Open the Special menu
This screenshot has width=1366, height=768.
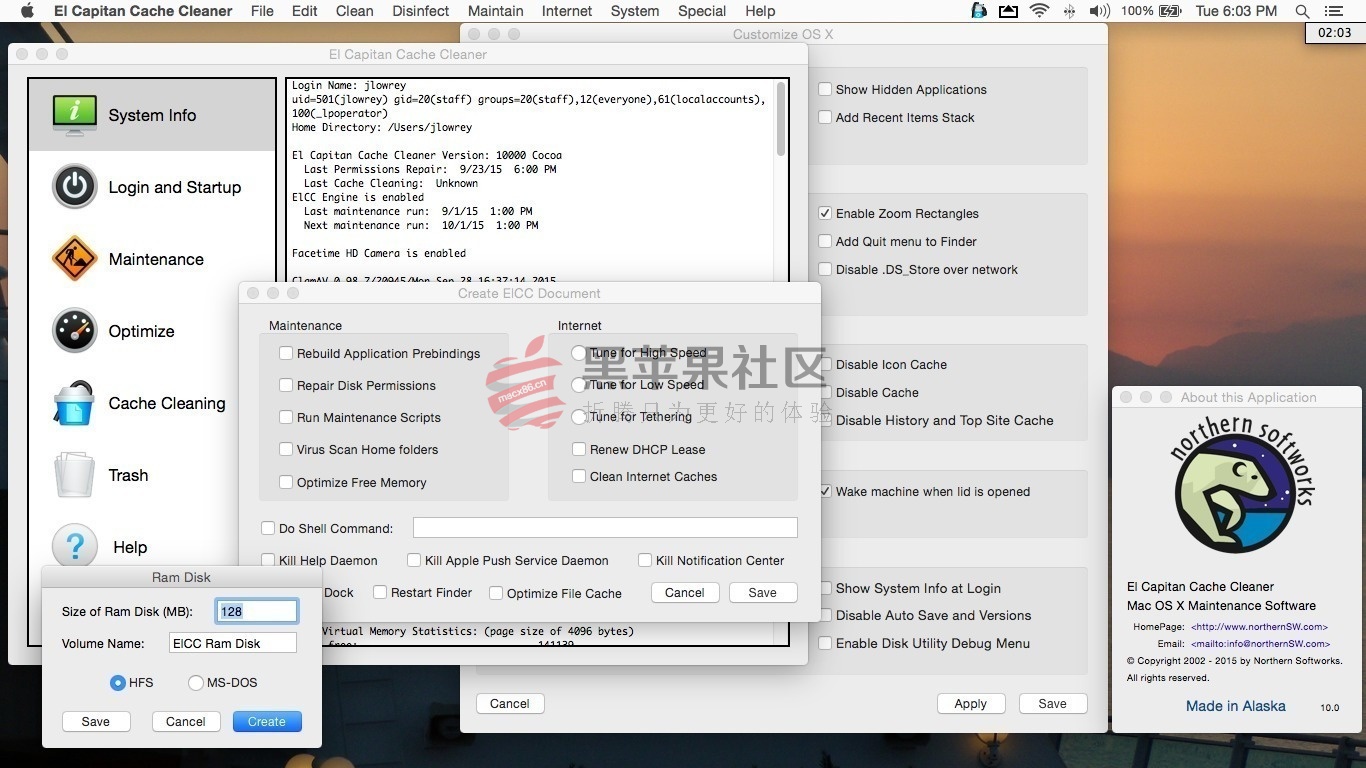pos(702,11)
